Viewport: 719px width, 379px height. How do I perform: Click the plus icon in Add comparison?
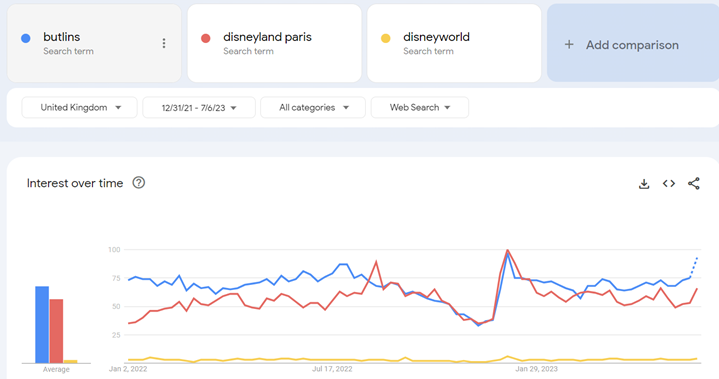(569, 44)
